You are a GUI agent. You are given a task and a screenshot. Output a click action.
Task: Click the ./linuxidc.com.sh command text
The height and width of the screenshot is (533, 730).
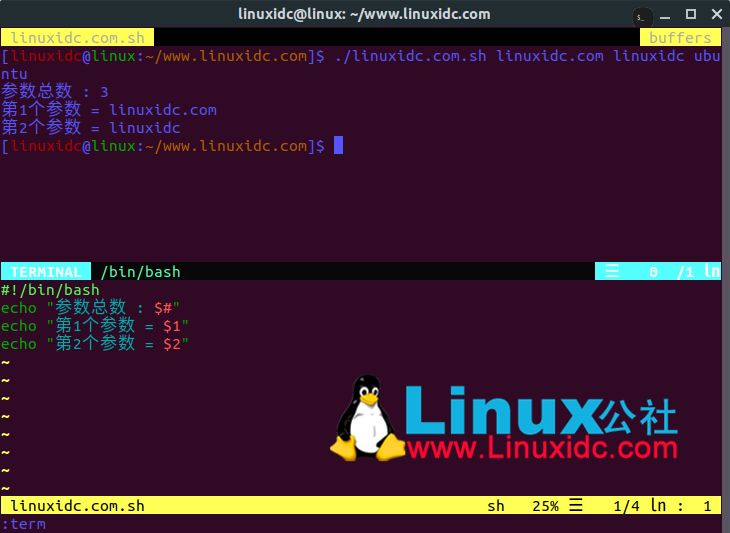(410, 56)
